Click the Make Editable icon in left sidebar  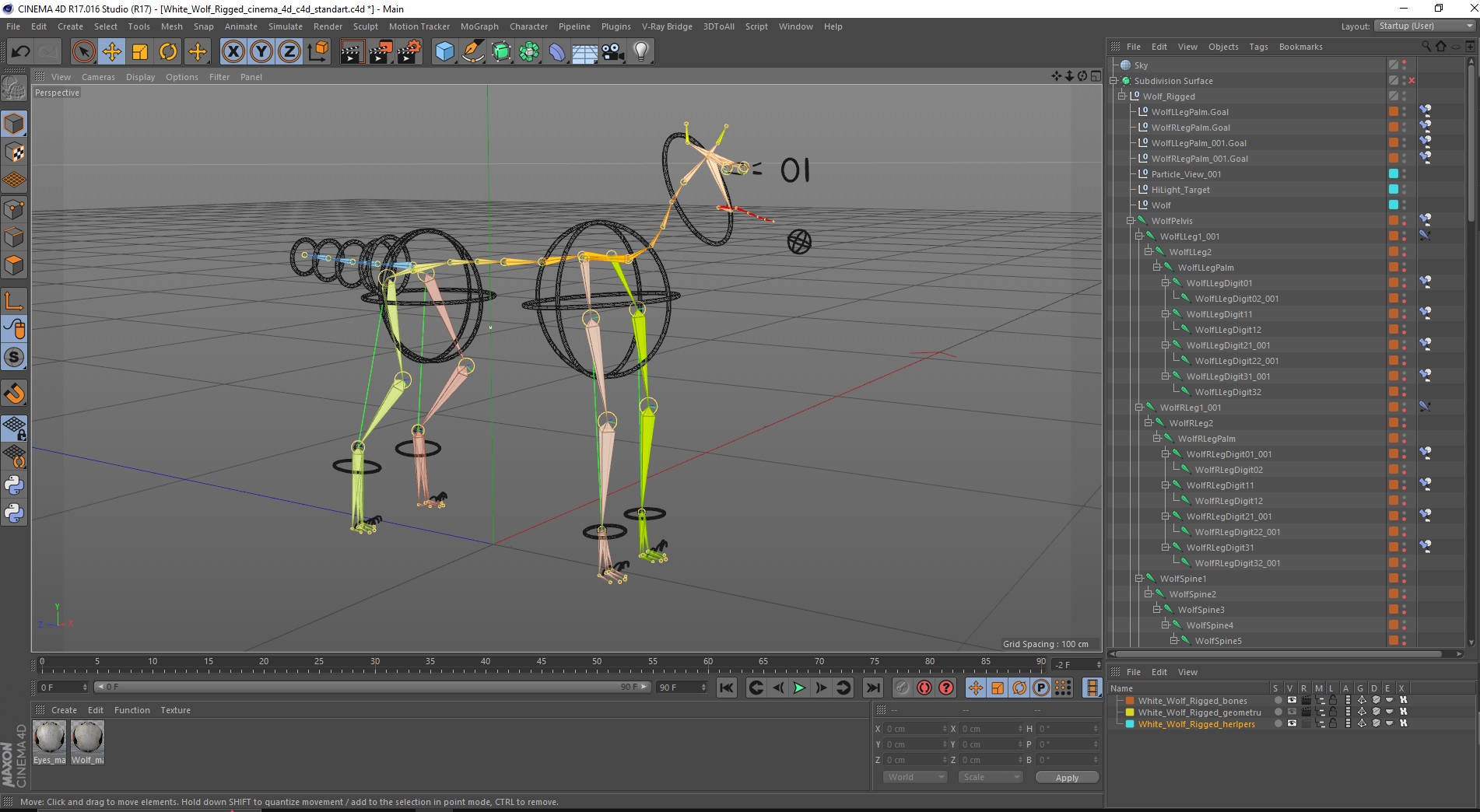(x=14, y=89)
